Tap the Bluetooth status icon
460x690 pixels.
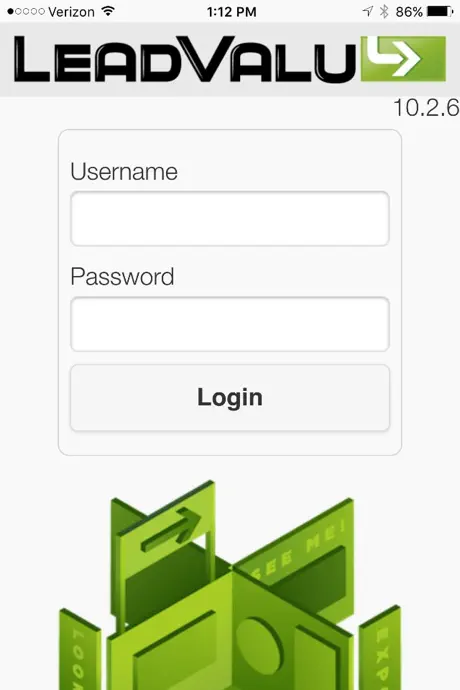(384, 11)
